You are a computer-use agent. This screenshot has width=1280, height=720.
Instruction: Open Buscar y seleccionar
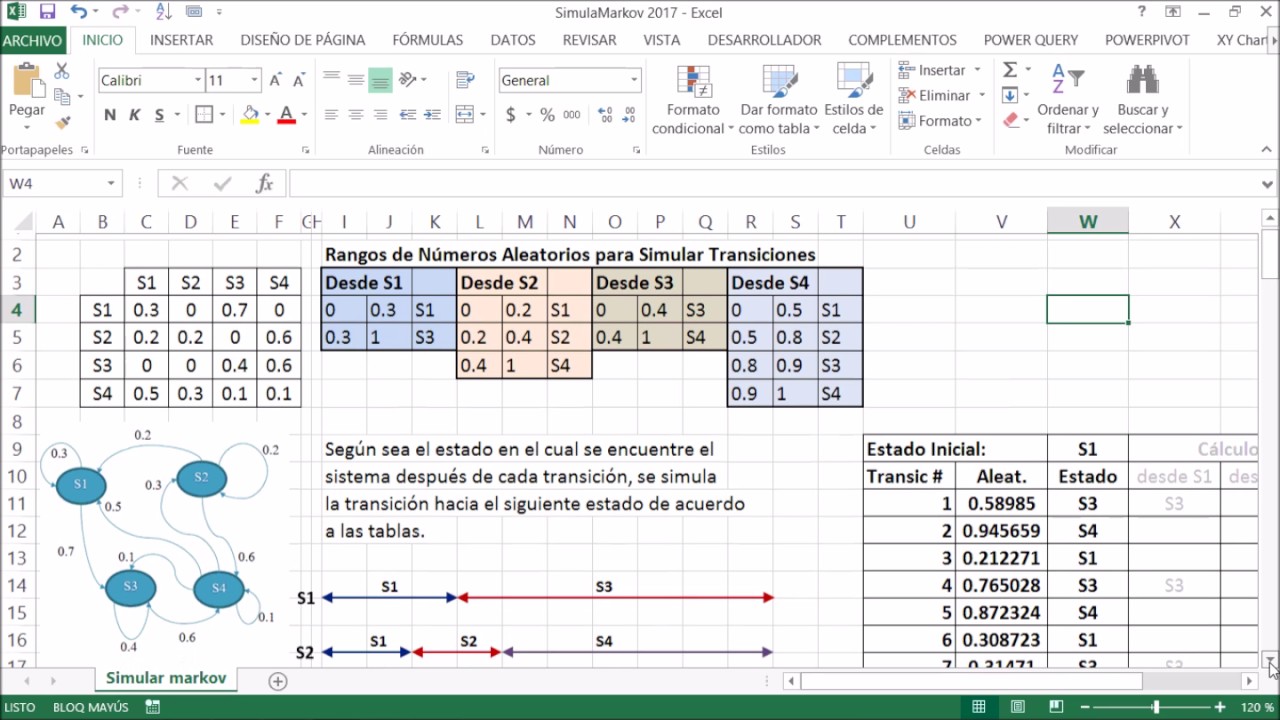coord(1143,100)
